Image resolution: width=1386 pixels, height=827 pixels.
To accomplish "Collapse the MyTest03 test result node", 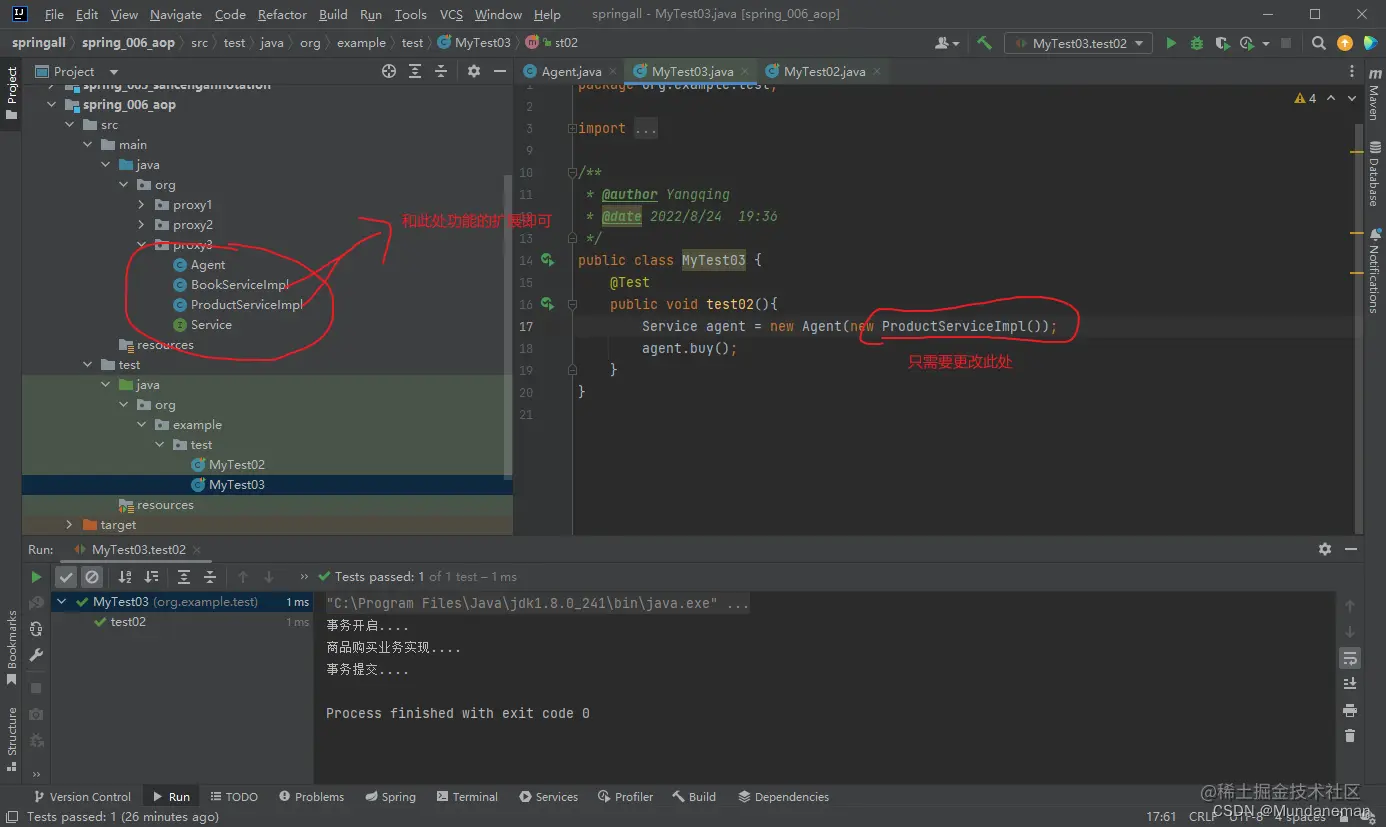I will [x=62, y=602].
